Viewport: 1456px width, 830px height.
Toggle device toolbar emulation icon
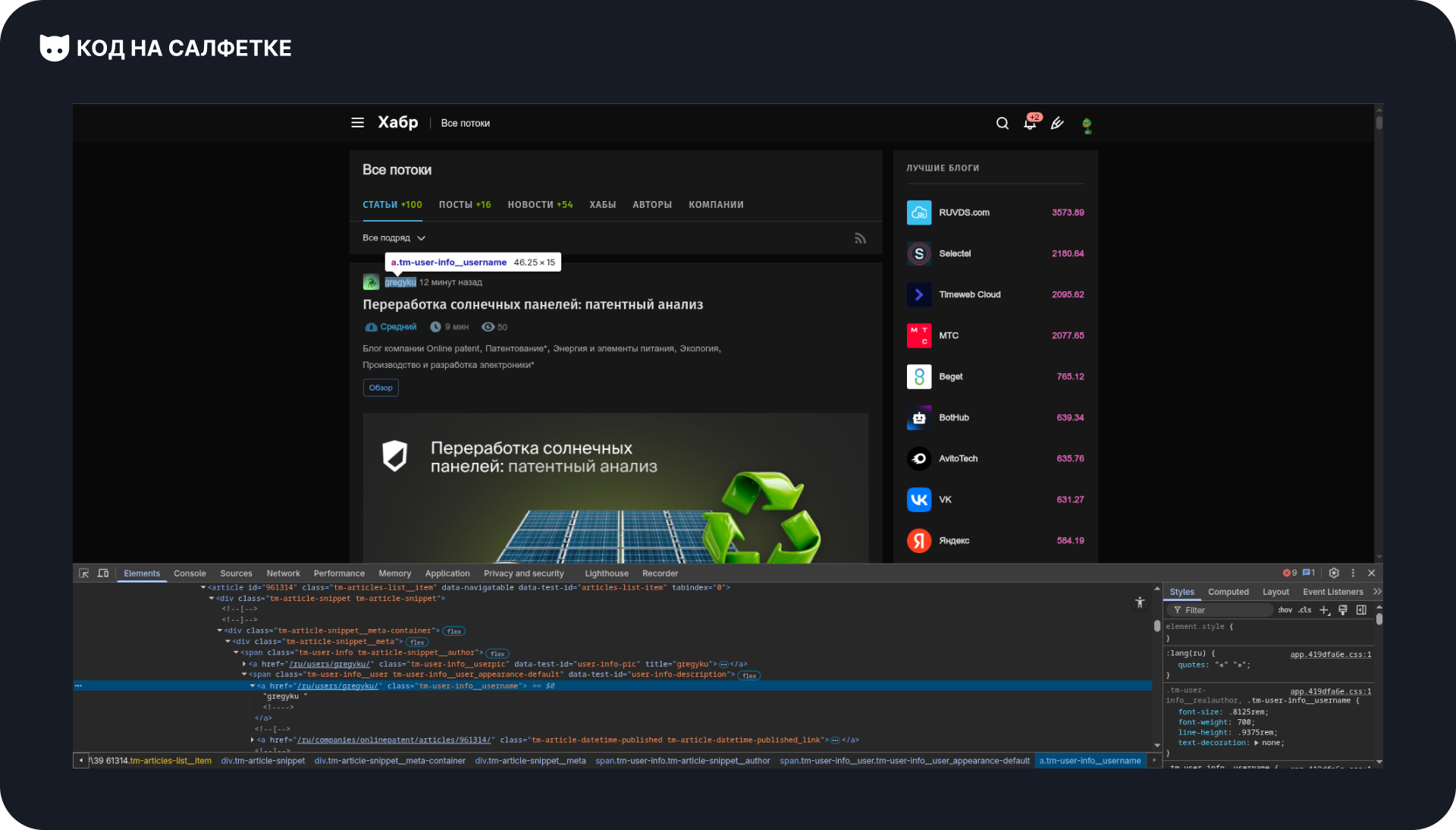(103, 574)
